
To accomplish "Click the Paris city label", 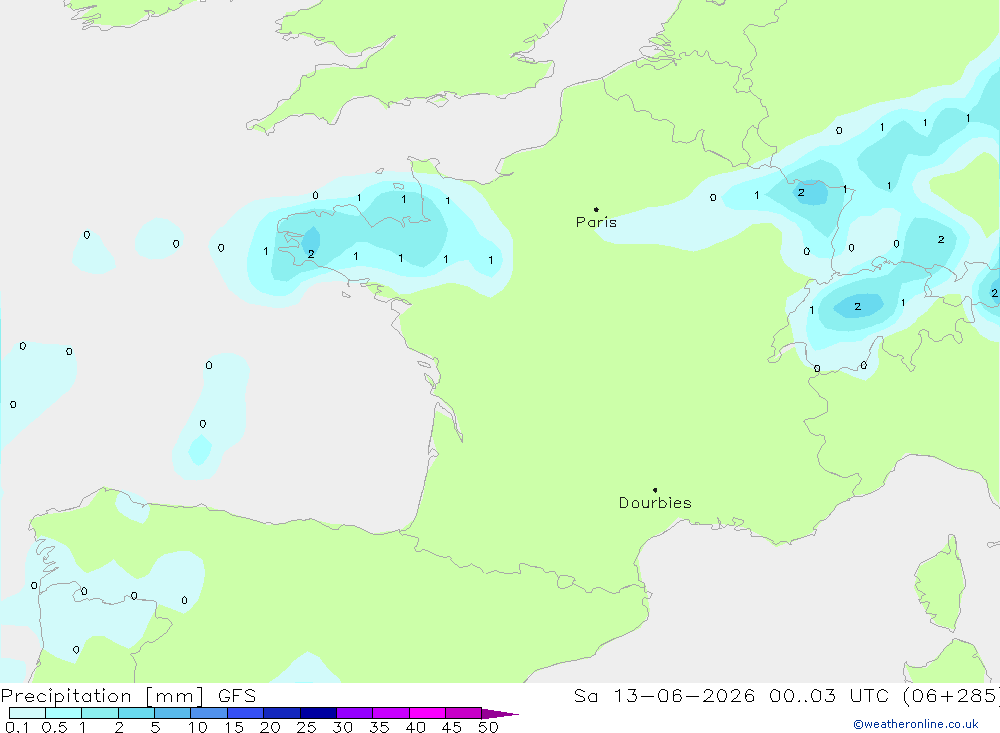I will click(596, 222).
